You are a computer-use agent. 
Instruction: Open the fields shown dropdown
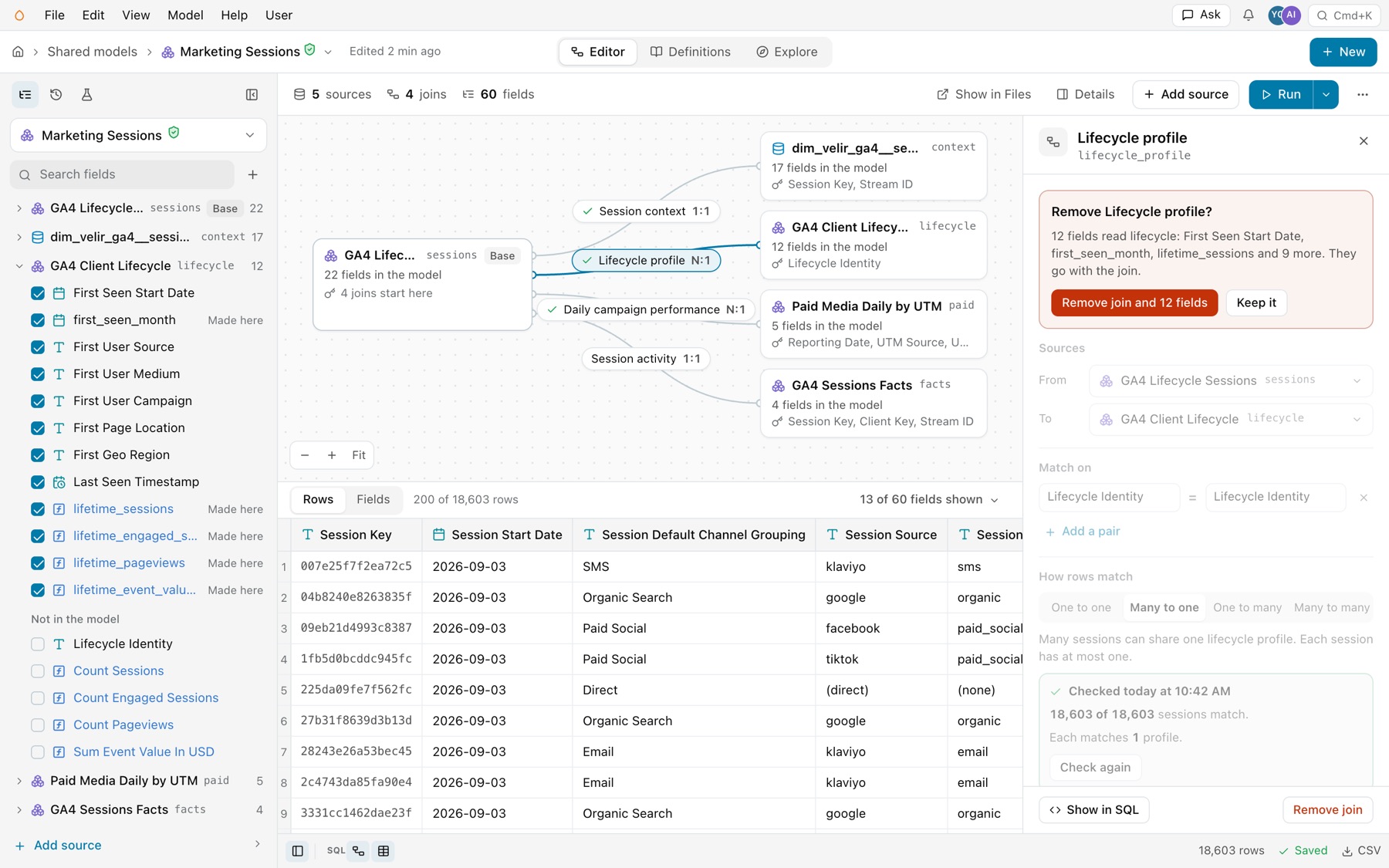[929, 500]
